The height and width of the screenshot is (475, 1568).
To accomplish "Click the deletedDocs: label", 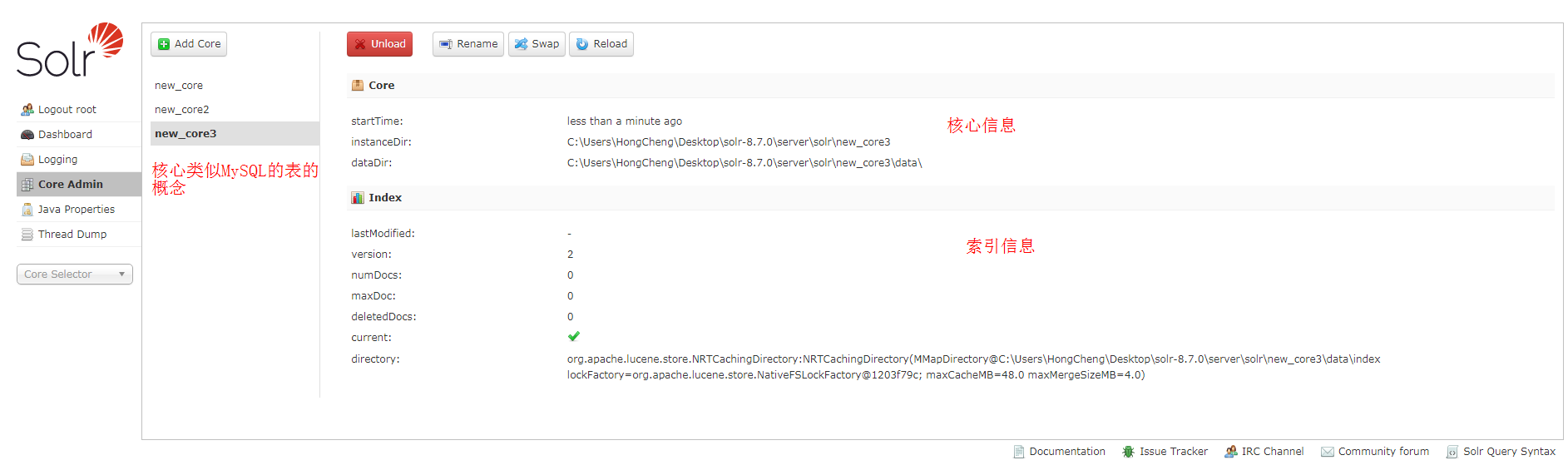I will tap(383, 317).
